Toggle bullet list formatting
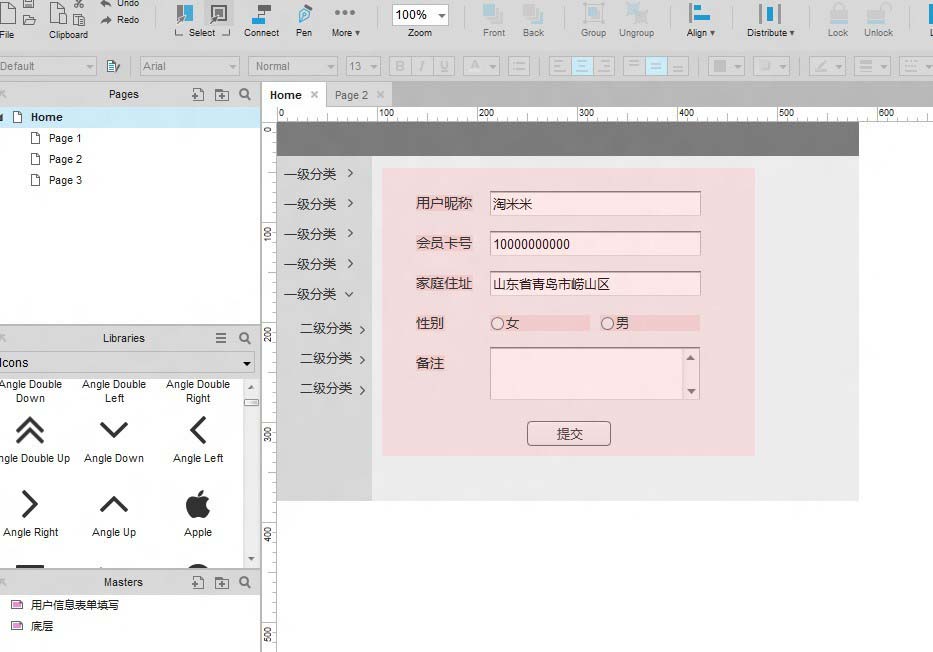Image resolution: width=933 pixels, height=652 pixels. pos(519,66)
